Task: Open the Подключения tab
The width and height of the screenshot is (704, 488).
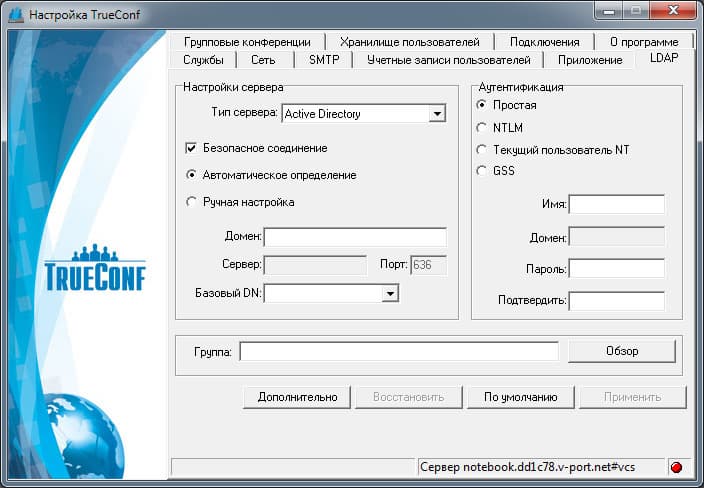Action: click(545, 42)
